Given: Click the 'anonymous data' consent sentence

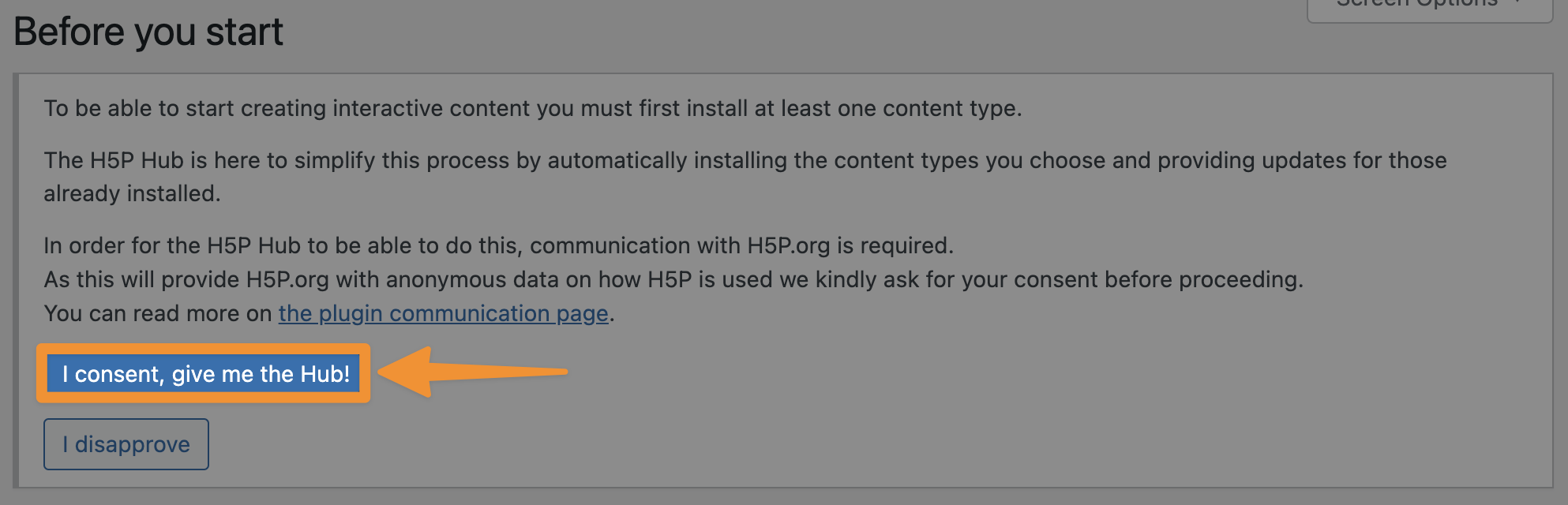Looking at the screenshot, I should (673, 279).
